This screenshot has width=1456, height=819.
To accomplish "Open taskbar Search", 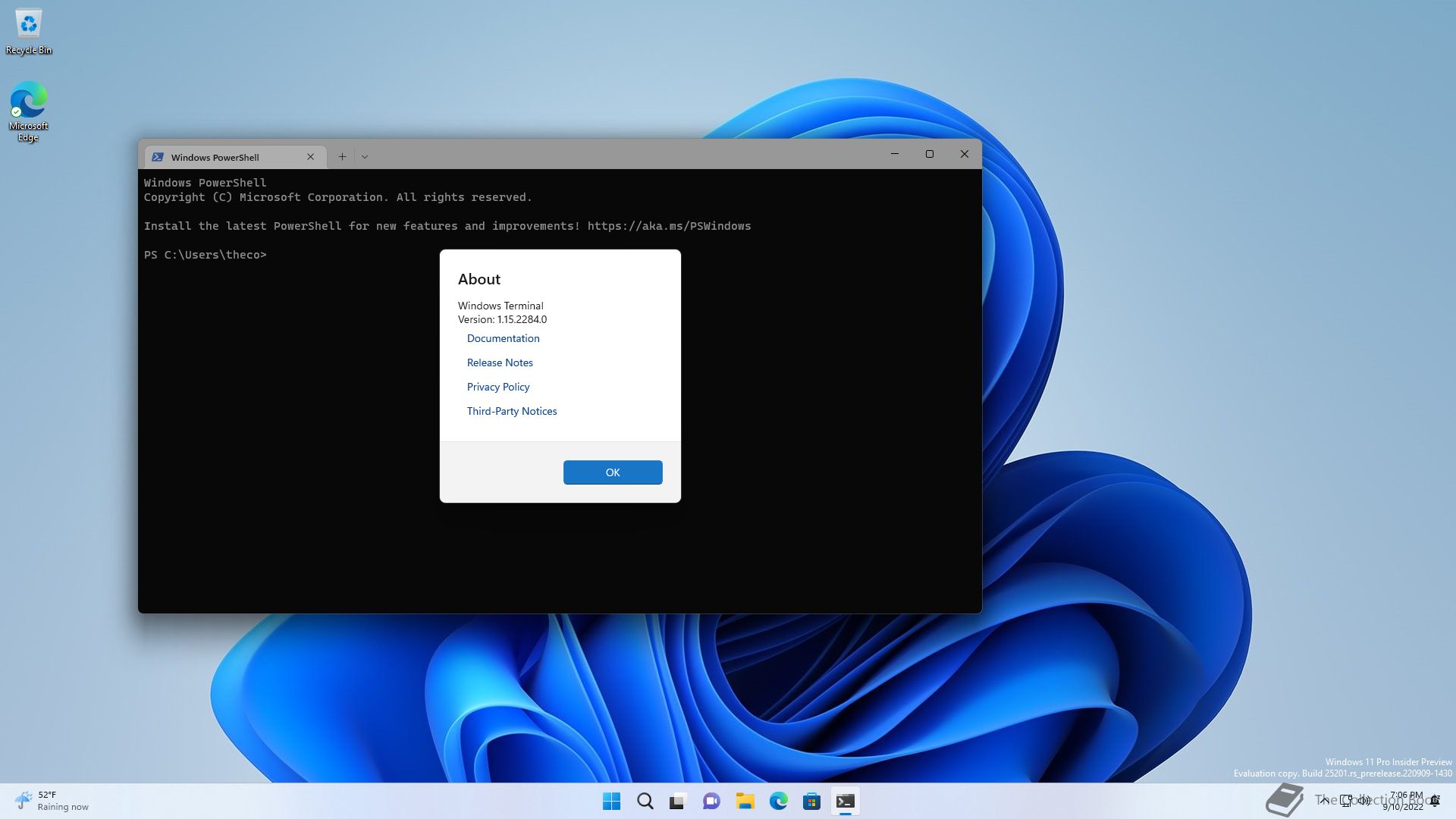I will [x=645, y=801].
